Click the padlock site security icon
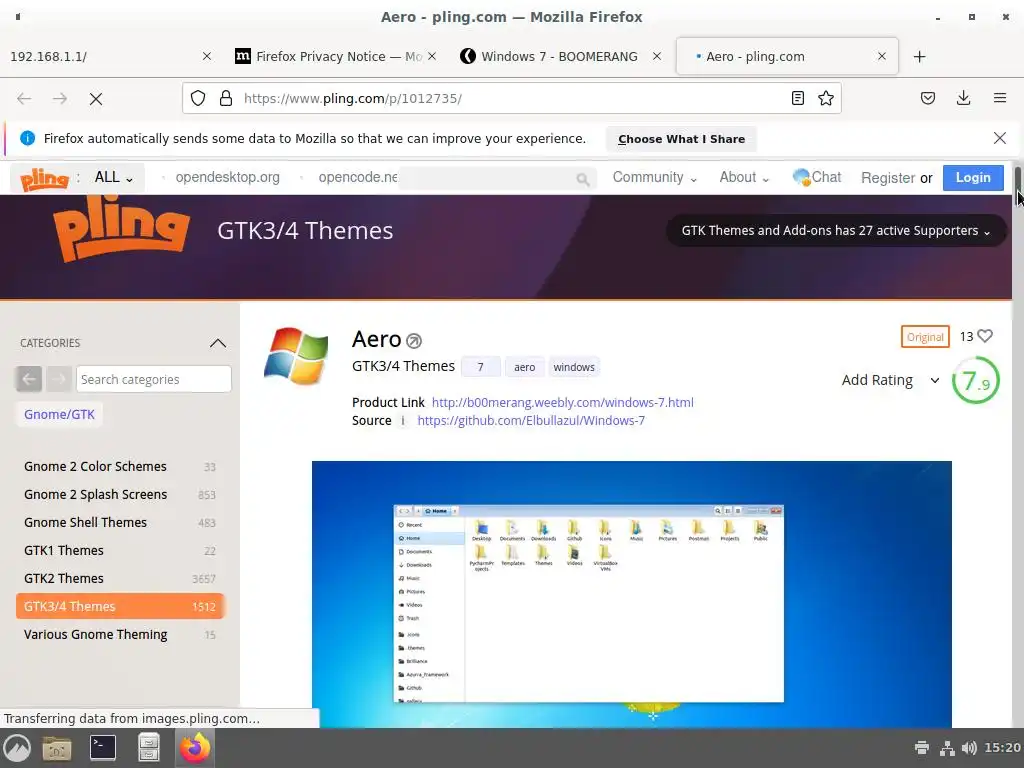This screenshot has width=1024, height=768. (226, 99)
